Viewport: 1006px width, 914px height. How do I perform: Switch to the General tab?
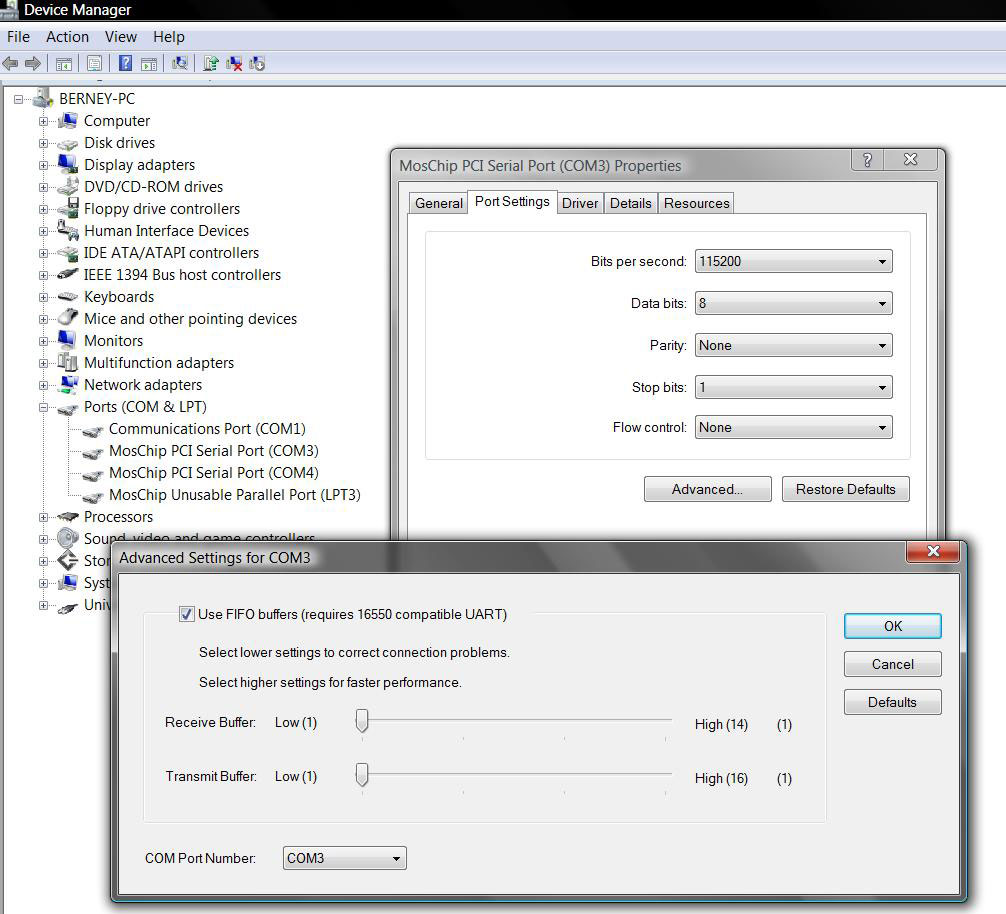438,203
